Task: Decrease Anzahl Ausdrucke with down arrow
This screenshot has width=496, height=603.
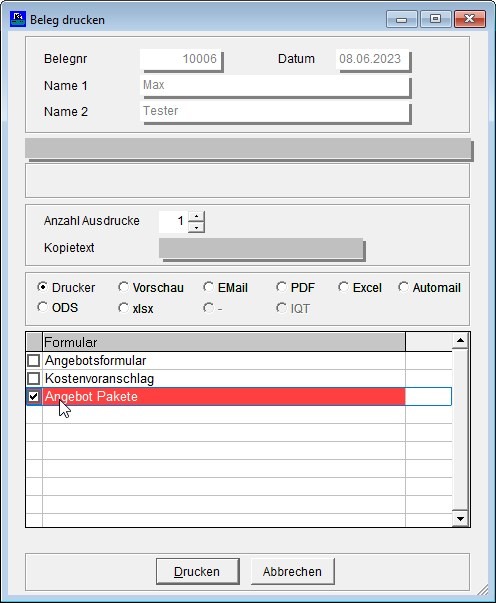Action: (196, 227)
